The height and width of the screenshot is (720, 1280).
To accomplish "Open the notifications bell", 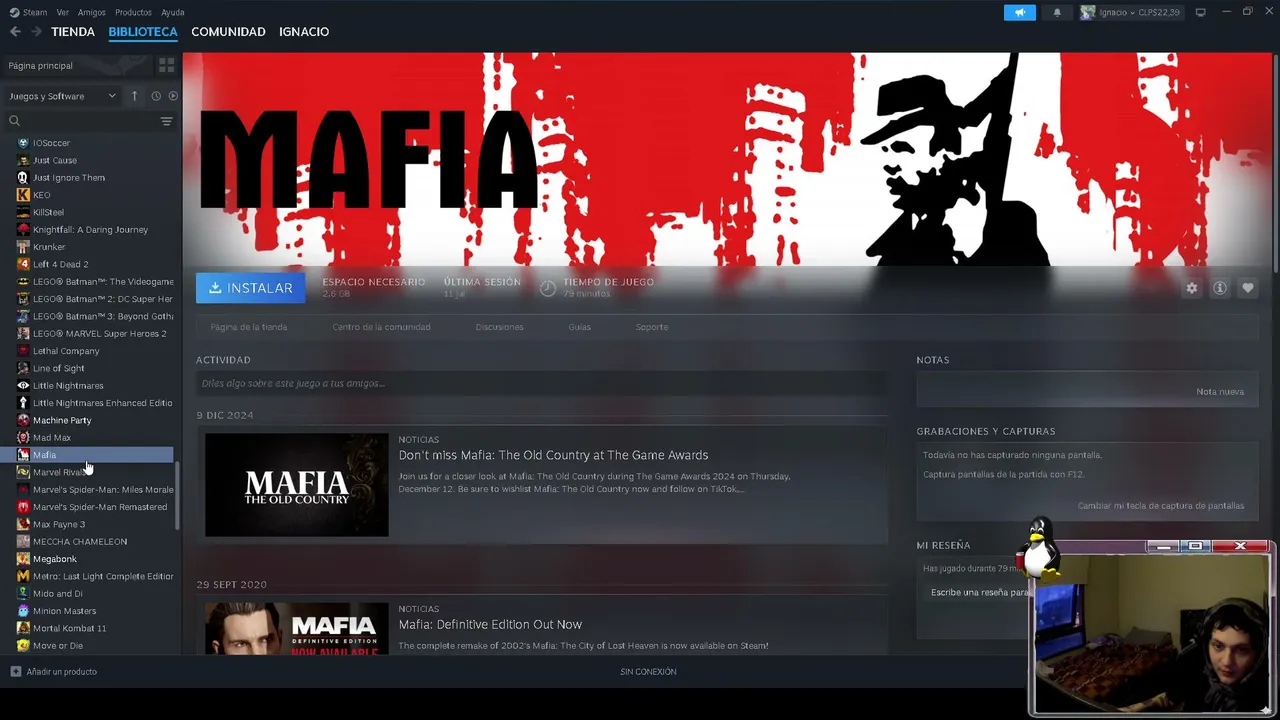I will pyautogui.click(x=1057, y=12).
